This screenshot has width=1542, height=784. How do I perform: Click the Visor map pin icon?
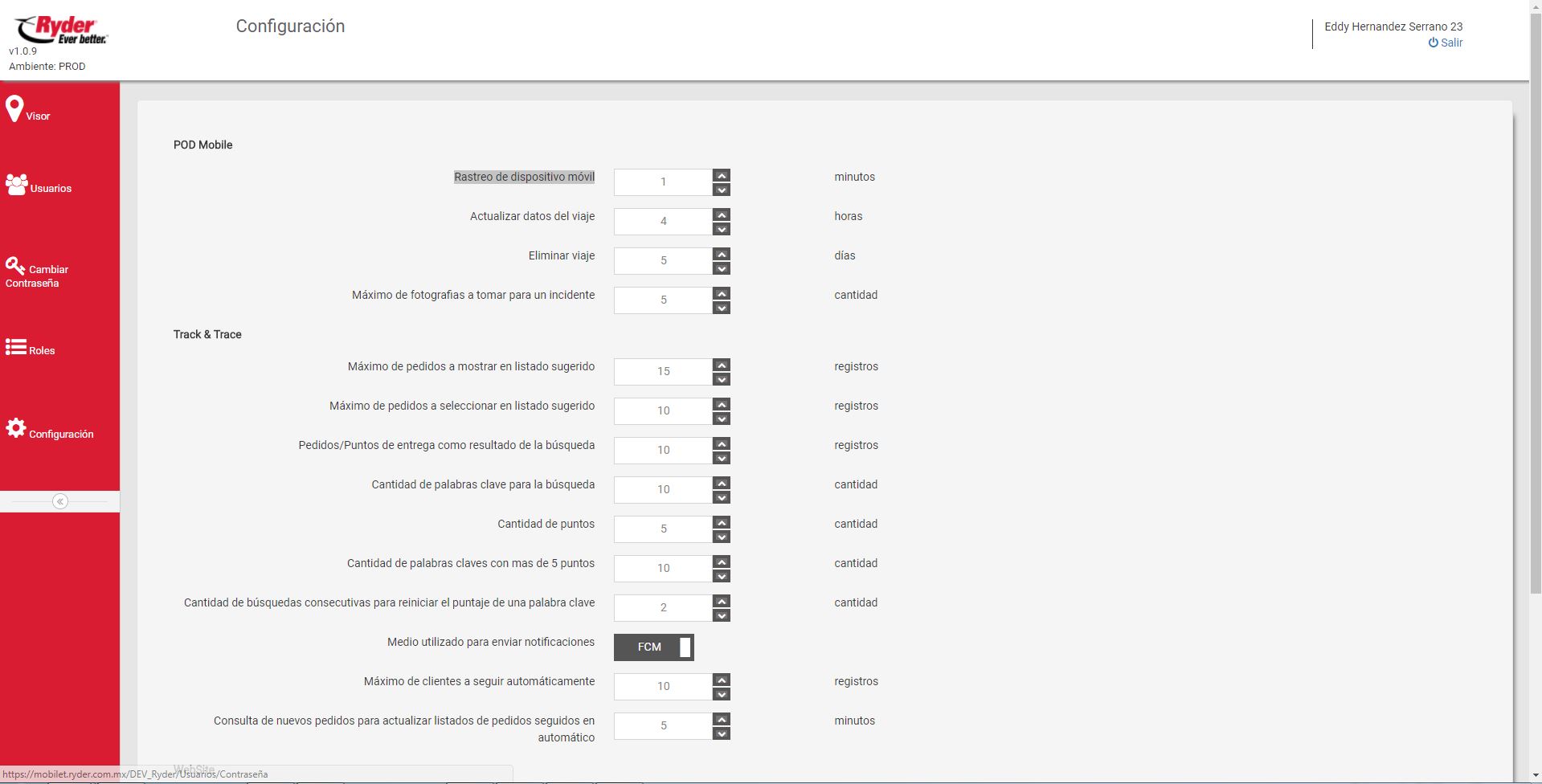pyautogui.click(x=14, y=108)
